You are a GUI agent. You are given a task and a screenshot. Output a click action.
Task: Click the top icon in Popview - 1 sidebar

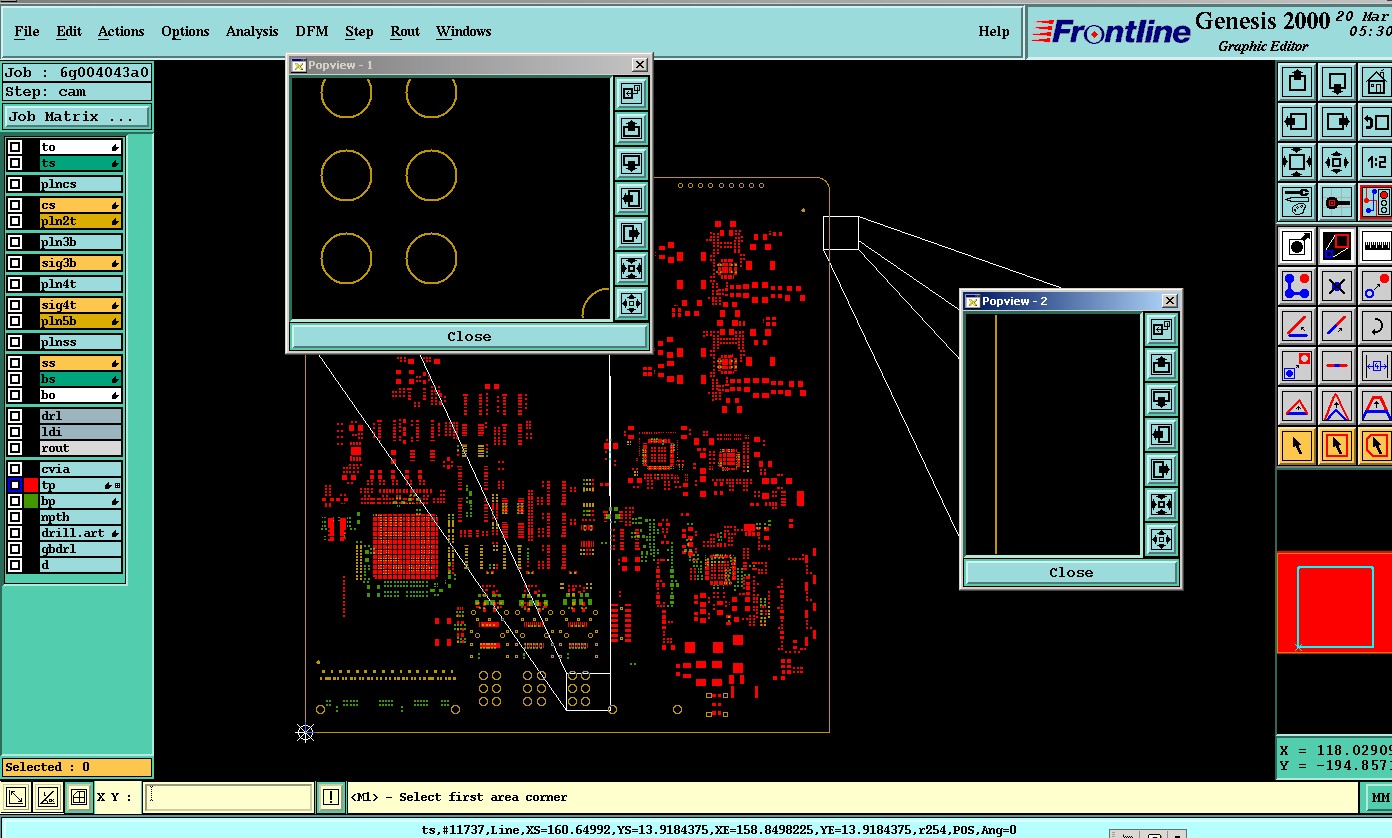pyautogui.click(x=631, y=93)
